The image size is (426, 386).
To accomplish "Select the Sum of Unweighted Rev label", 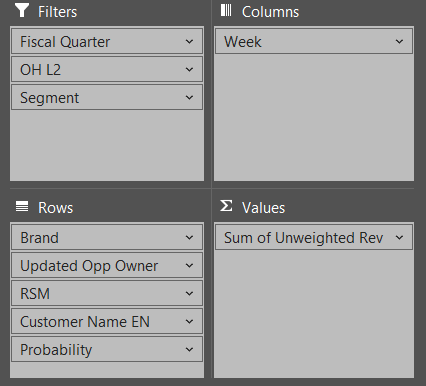I will pyautogui.click(x=303, y=238).
